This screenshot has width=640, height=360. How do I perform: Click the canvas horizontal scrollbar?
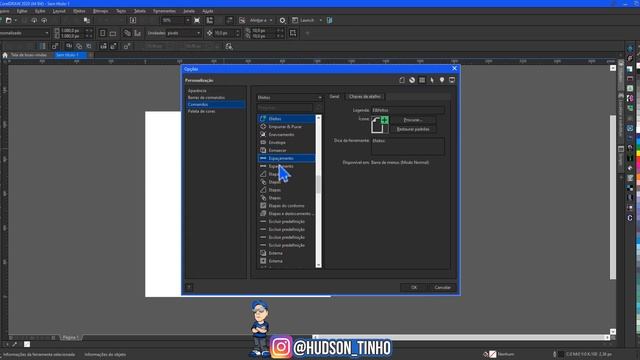(x=460, y=338)
